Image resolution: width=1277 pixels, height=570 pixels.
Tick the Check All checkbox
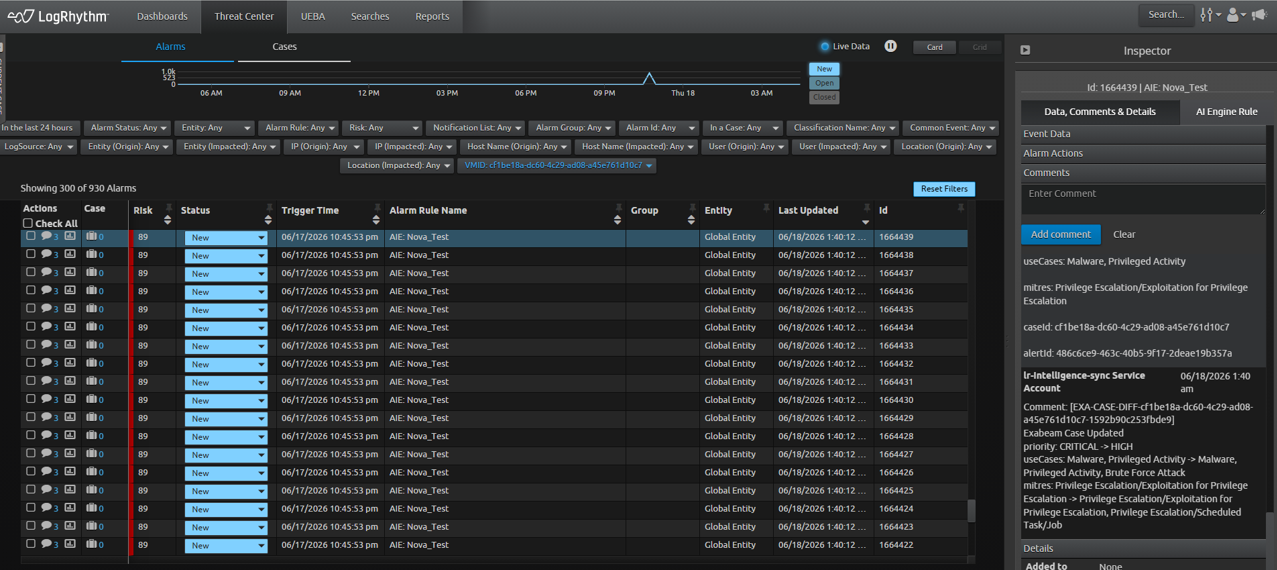pos(28,223)
